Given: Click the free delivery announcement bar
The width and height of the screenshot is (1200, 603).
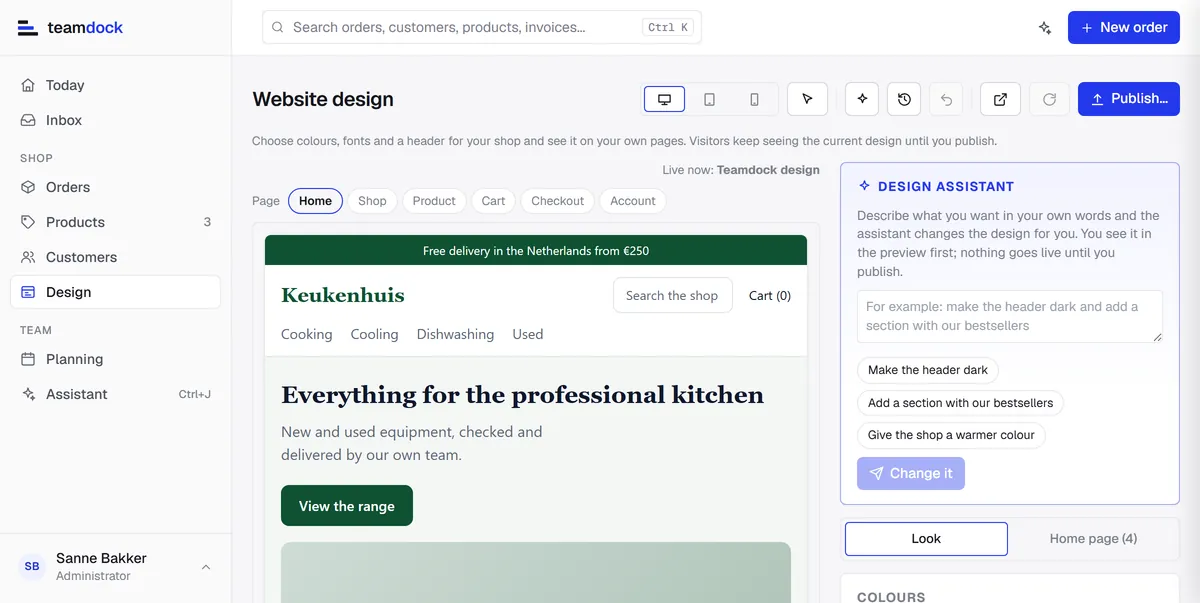Looking at the screenshot, I should pos(536,250).
